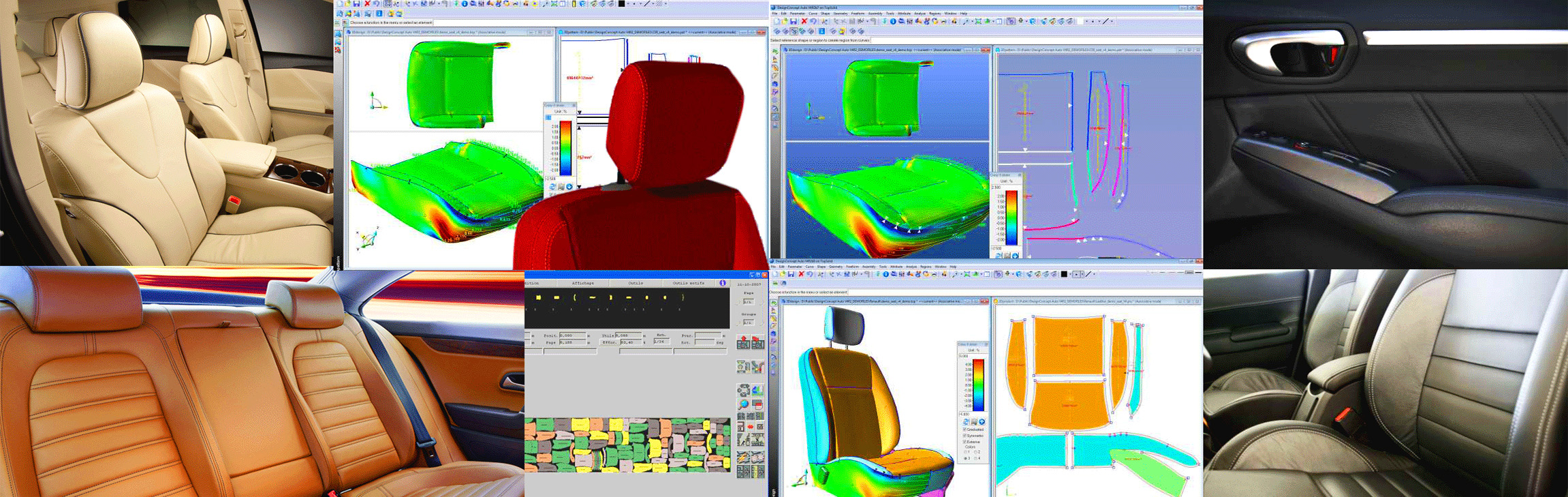
Task: Click the blue info icon beside Outils motifs
Action: point(723,283)
